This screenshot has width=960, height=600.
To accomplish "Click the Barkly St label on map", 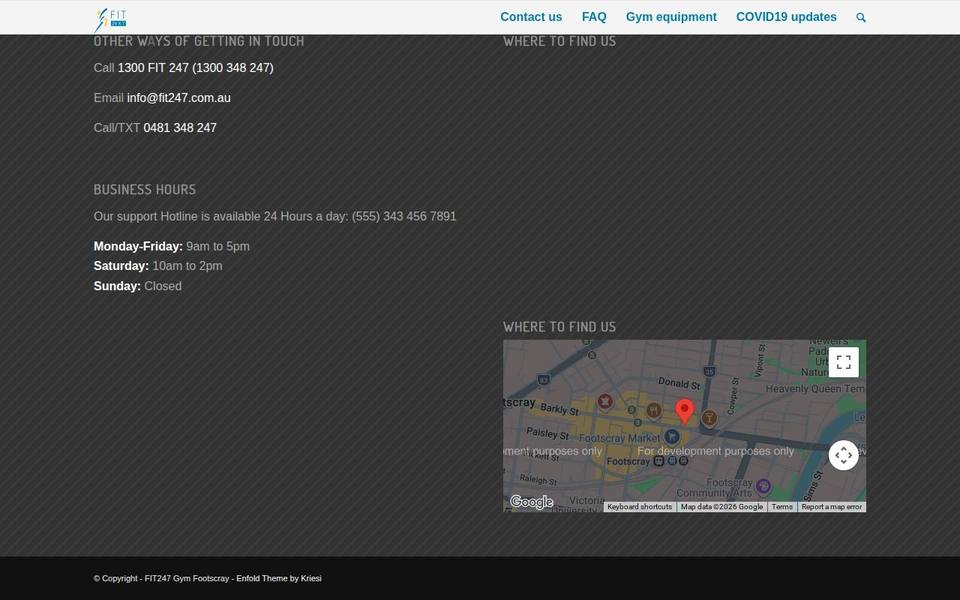I will (x=560, y=409).
